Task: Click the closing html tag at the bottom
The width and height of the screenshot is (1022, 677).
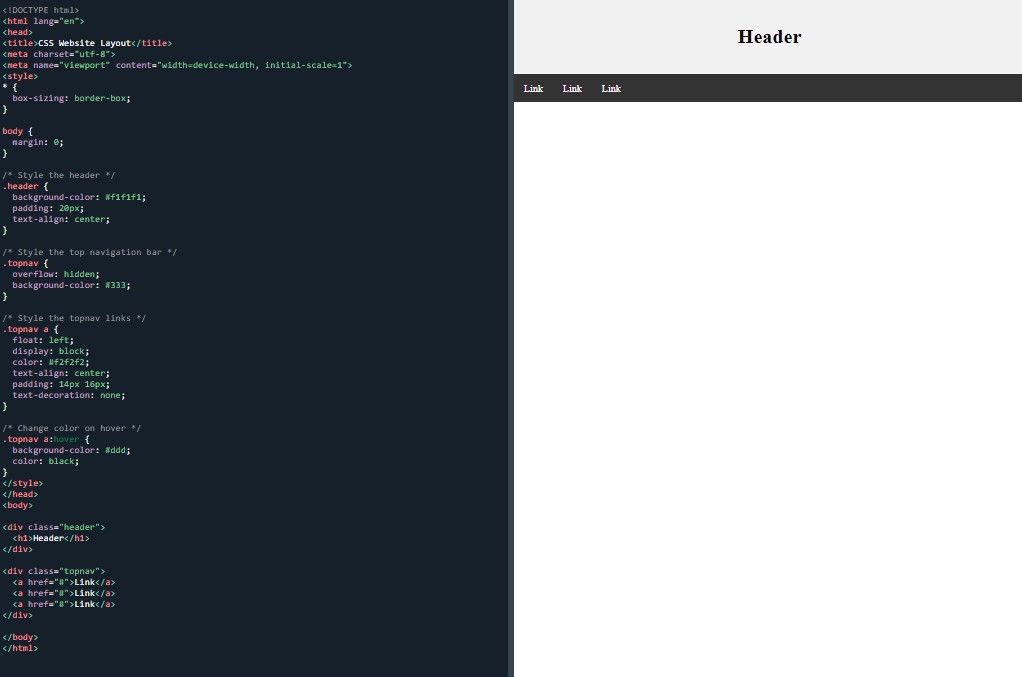Action: [x=20, y=648]
